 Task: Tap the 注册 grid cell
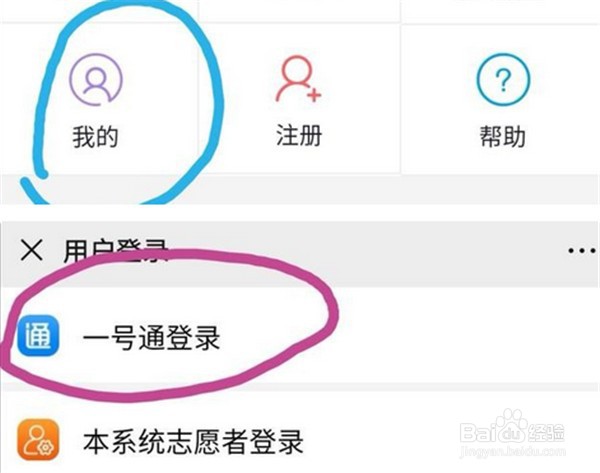300,99
